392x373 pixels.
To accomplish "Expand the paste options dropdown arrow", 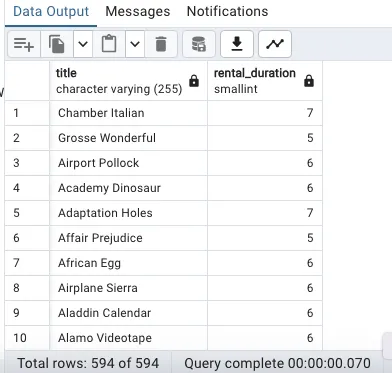I will (x=135, y=44).
